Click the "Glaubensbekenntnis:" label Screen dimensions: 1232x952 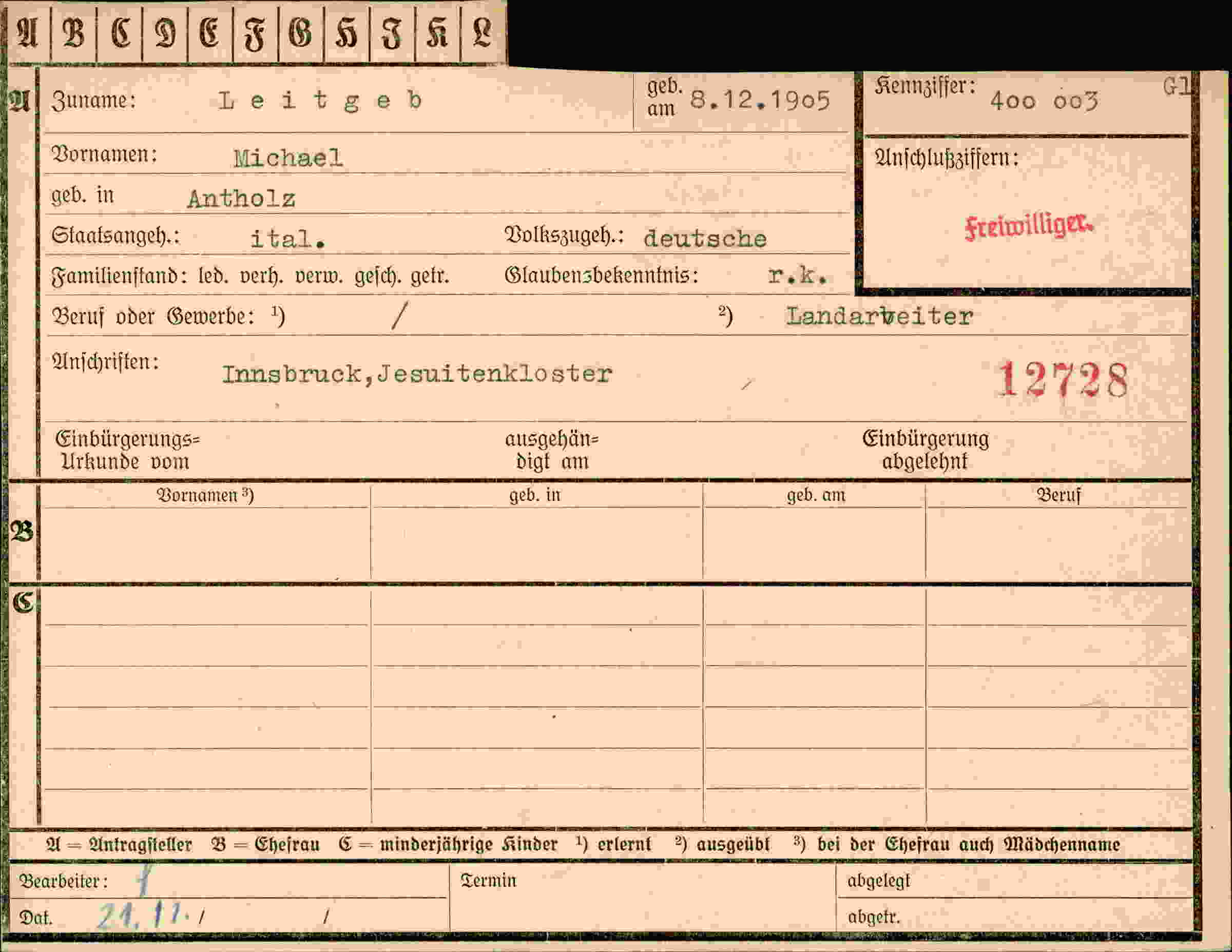(601, 275)
